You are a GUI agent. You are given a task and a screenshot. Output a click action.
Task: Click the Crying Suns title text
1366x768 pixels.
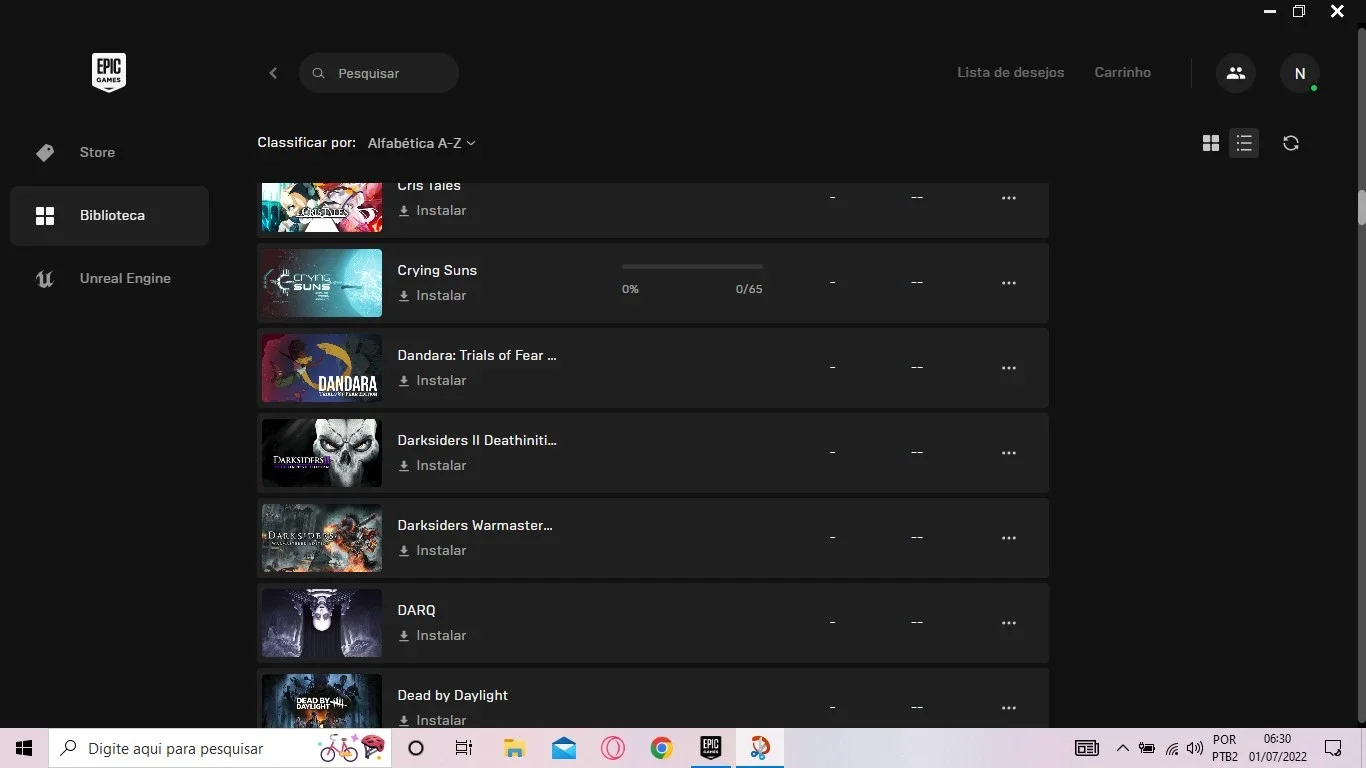tap(437, 270)
